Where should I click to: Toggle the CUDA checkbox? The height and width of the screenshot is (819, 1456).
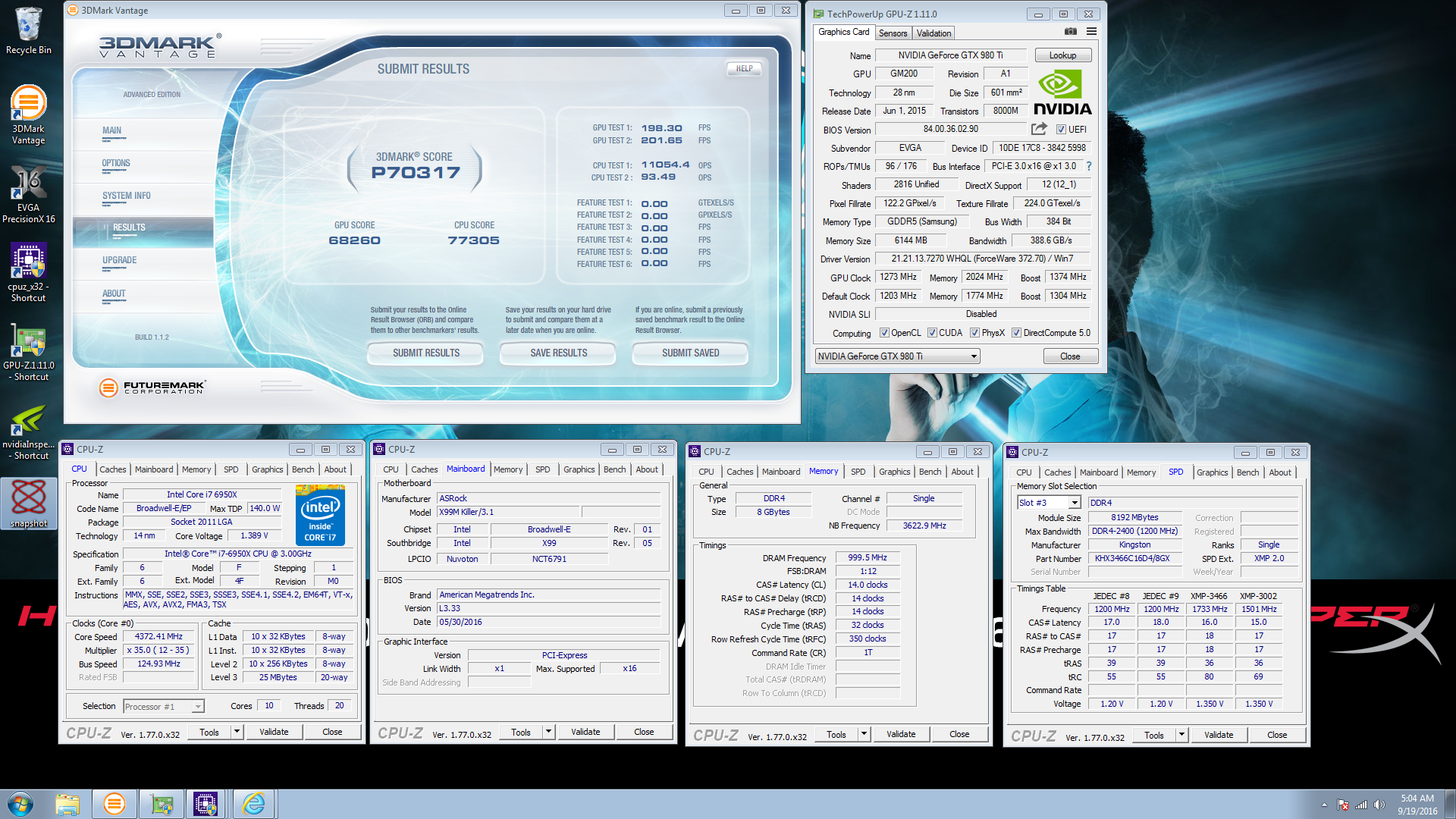(x=932, y=333)
